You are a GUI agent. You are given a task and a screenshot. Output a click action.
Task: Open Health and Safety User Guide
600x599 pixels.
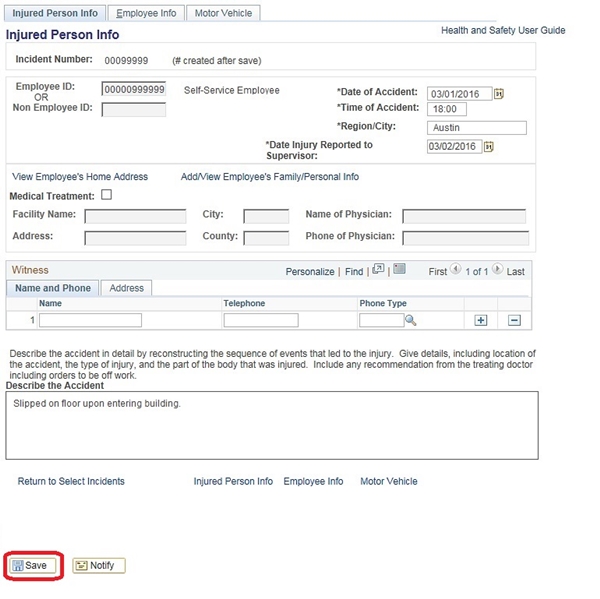[503, 31]
